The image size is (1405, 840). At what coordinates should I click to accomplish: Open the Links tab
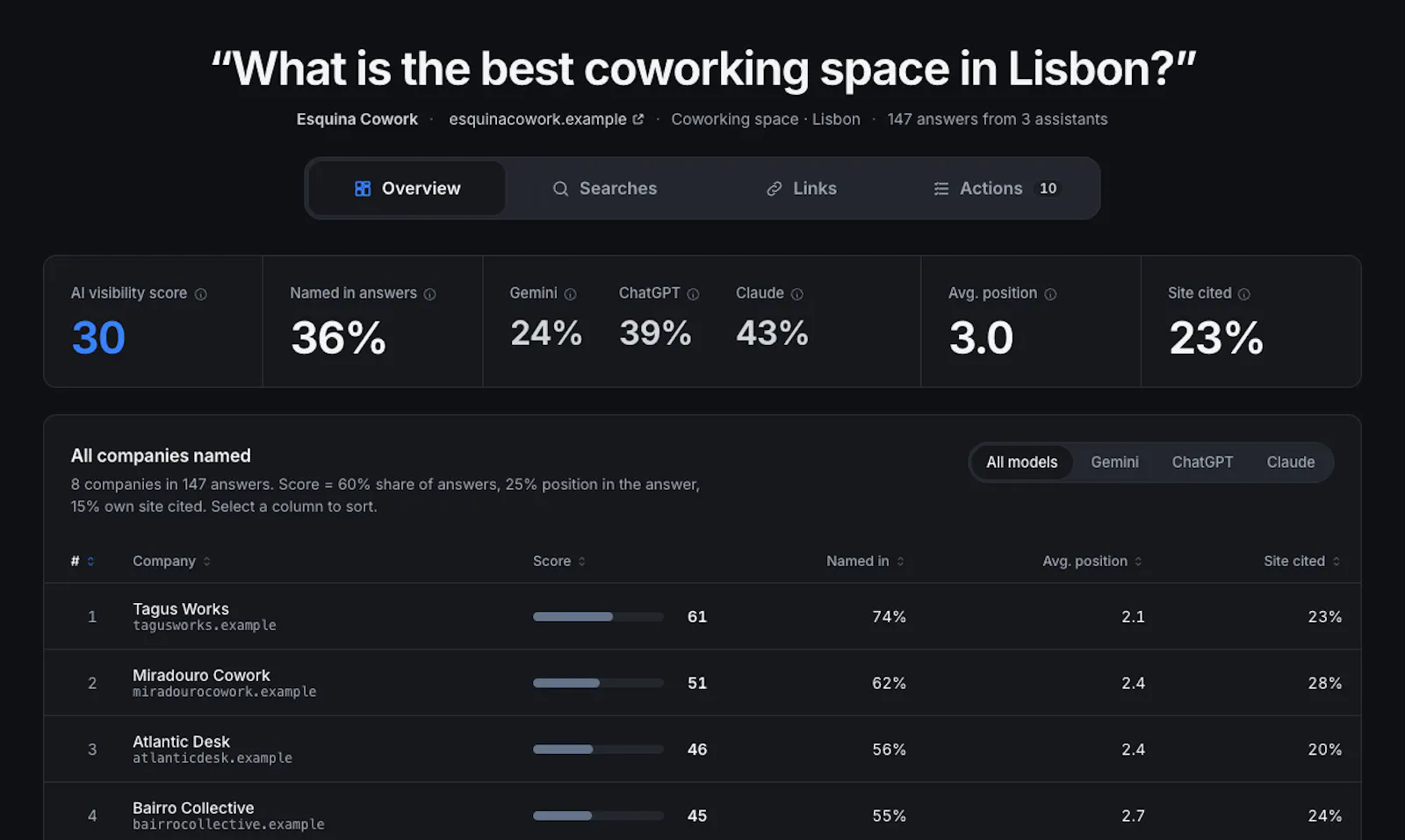click(x=801, y=188)
